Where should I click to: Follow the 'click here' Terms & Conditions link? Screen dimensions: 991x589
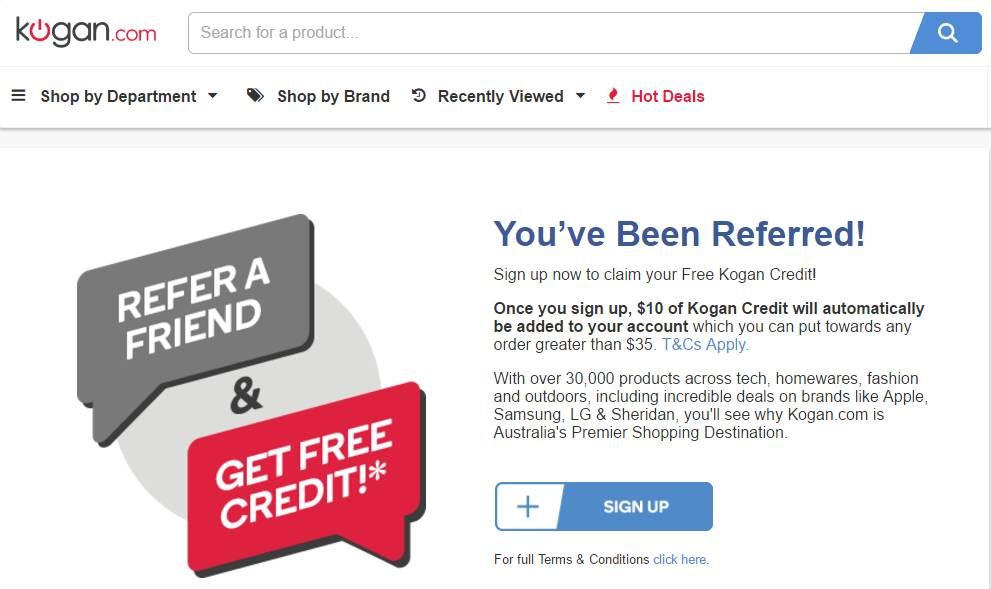tap(681, 559)
